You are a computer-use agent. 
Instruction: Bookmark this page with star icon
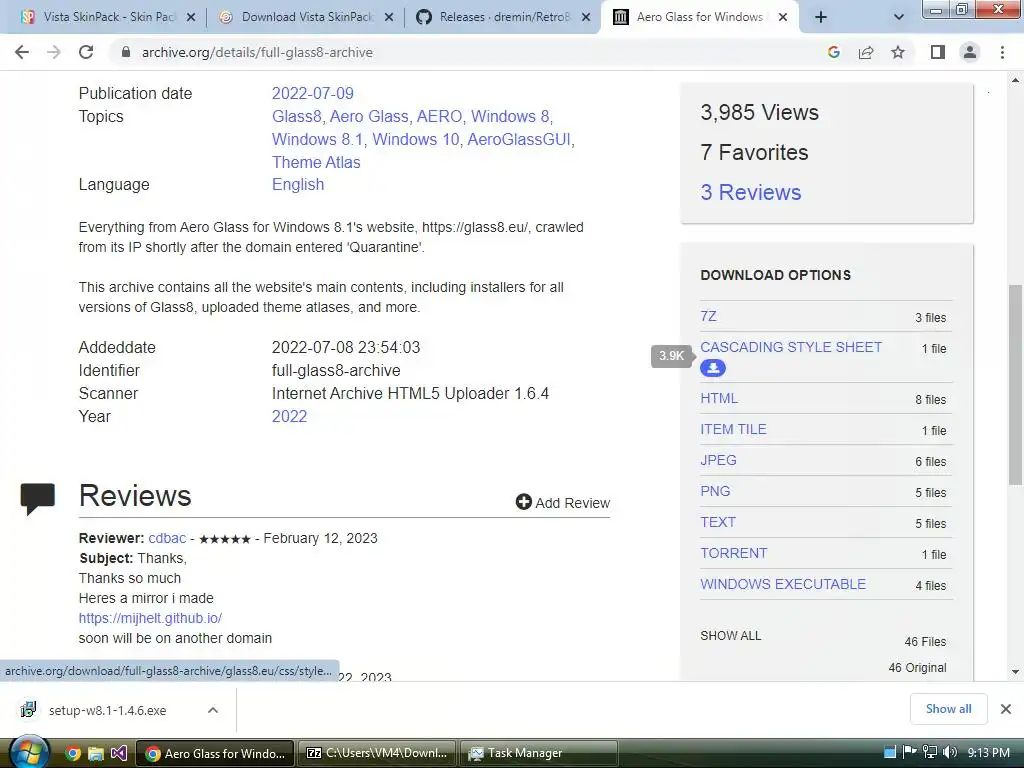[x=898, y=52]
